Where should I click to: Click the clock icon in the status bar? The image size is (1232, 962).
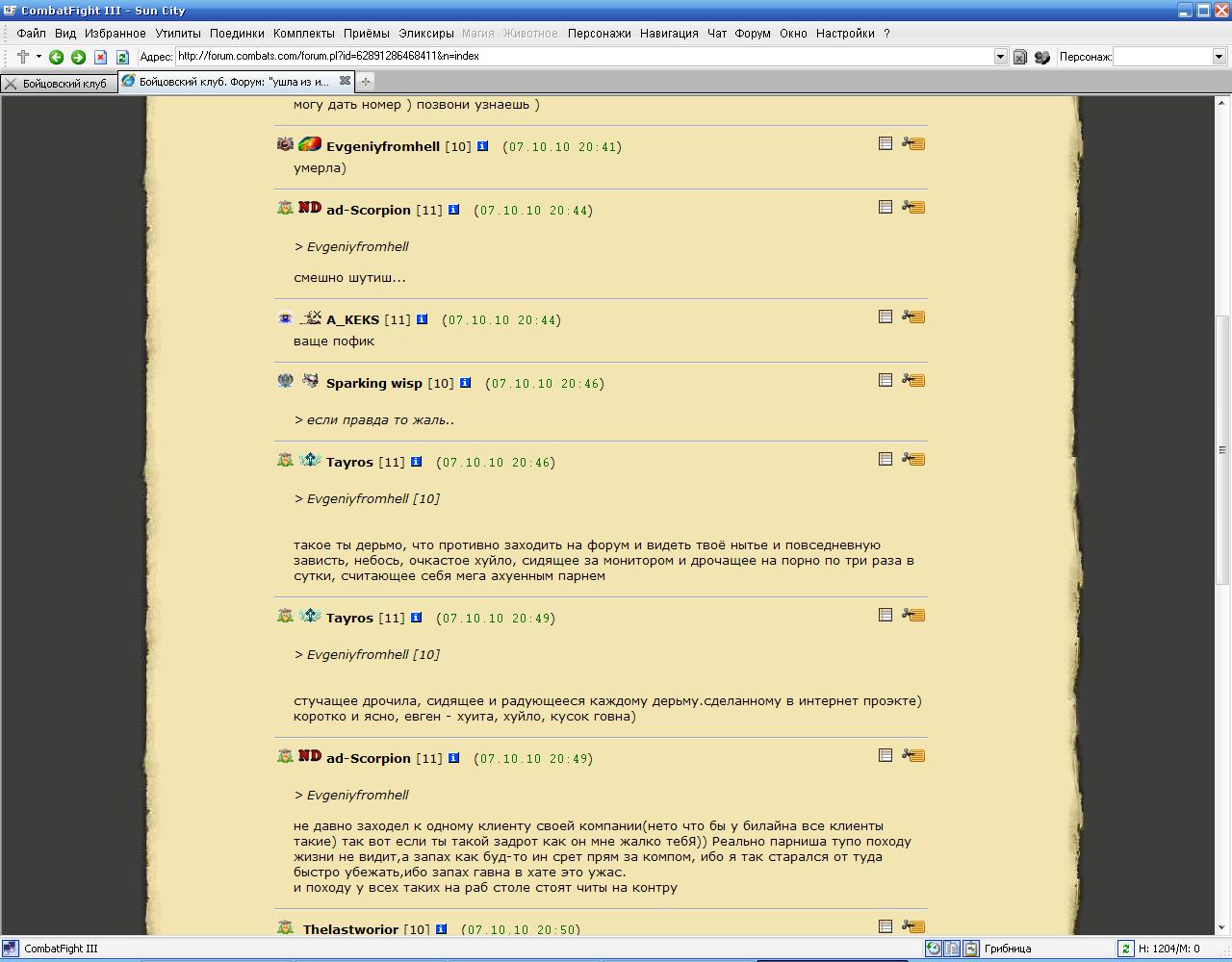pyautogui.click(x=934, y=949)
